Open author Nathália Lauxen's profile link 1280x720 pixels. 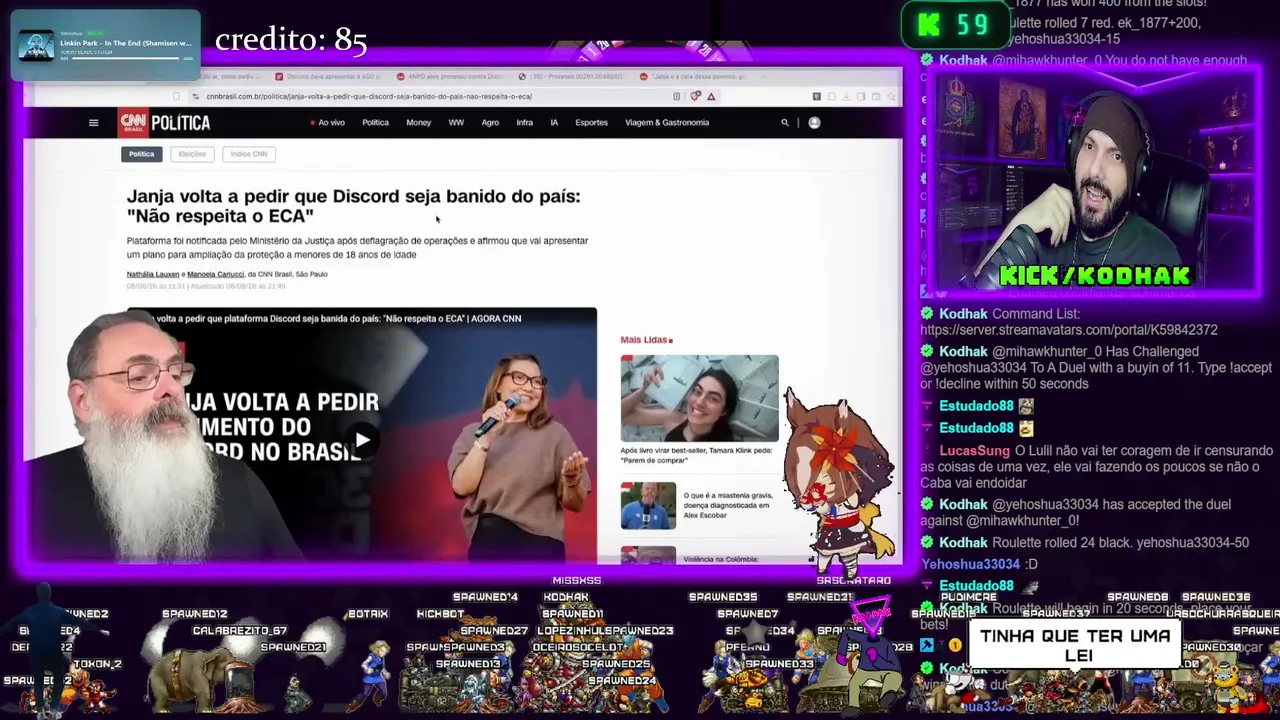click(x=152, y=274)
